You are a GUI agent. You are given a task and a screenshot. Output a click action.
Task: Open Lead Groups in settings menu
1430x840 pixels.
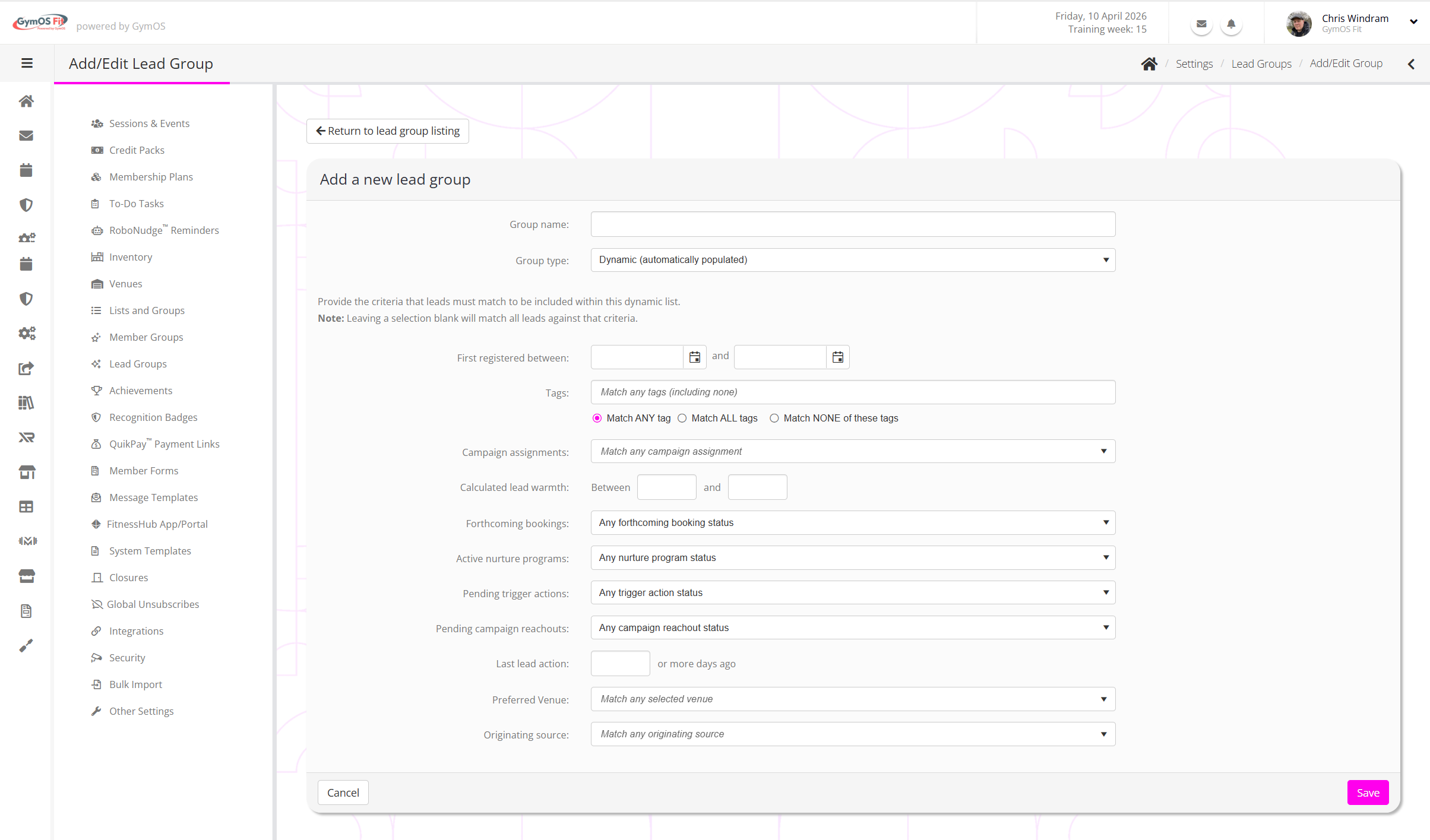pos(138,364)
